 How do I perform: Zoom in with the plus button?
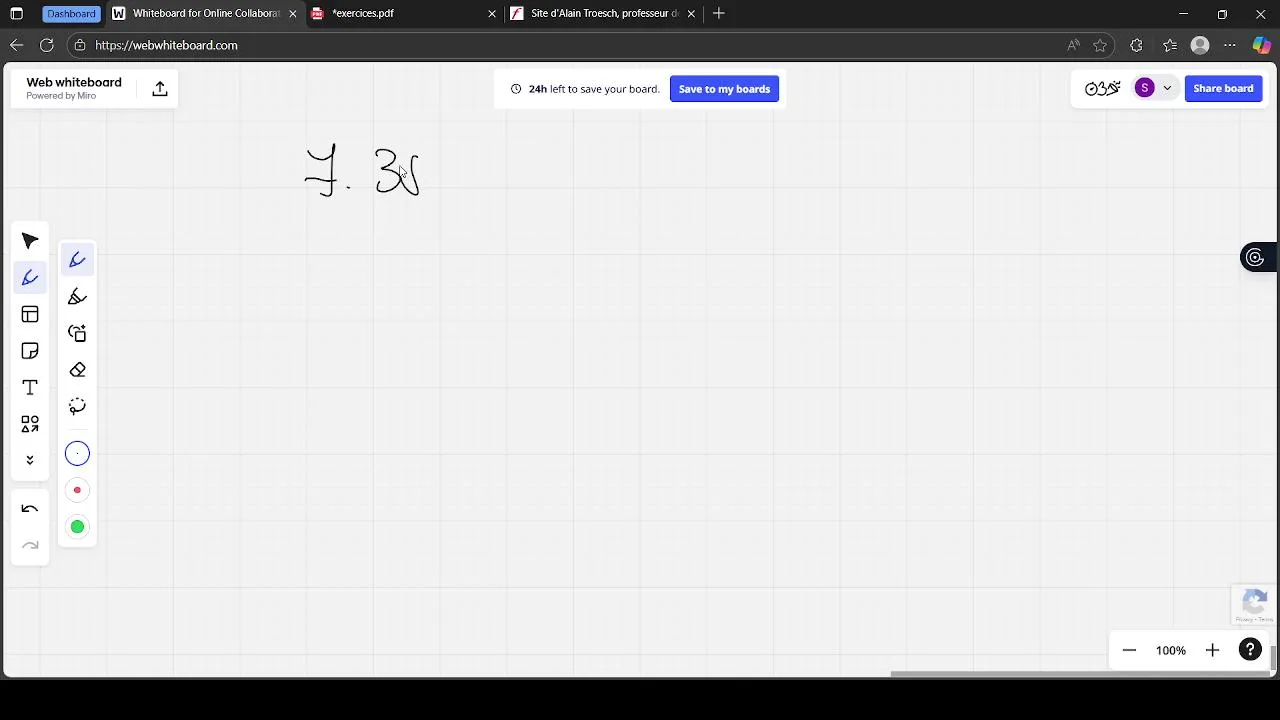1212,650
